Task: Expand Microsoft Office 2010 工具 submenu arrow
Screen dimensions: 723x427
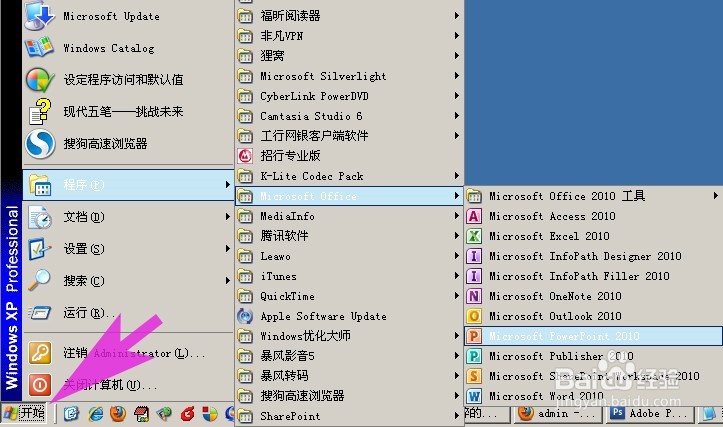Action: (x=715, y=196)
